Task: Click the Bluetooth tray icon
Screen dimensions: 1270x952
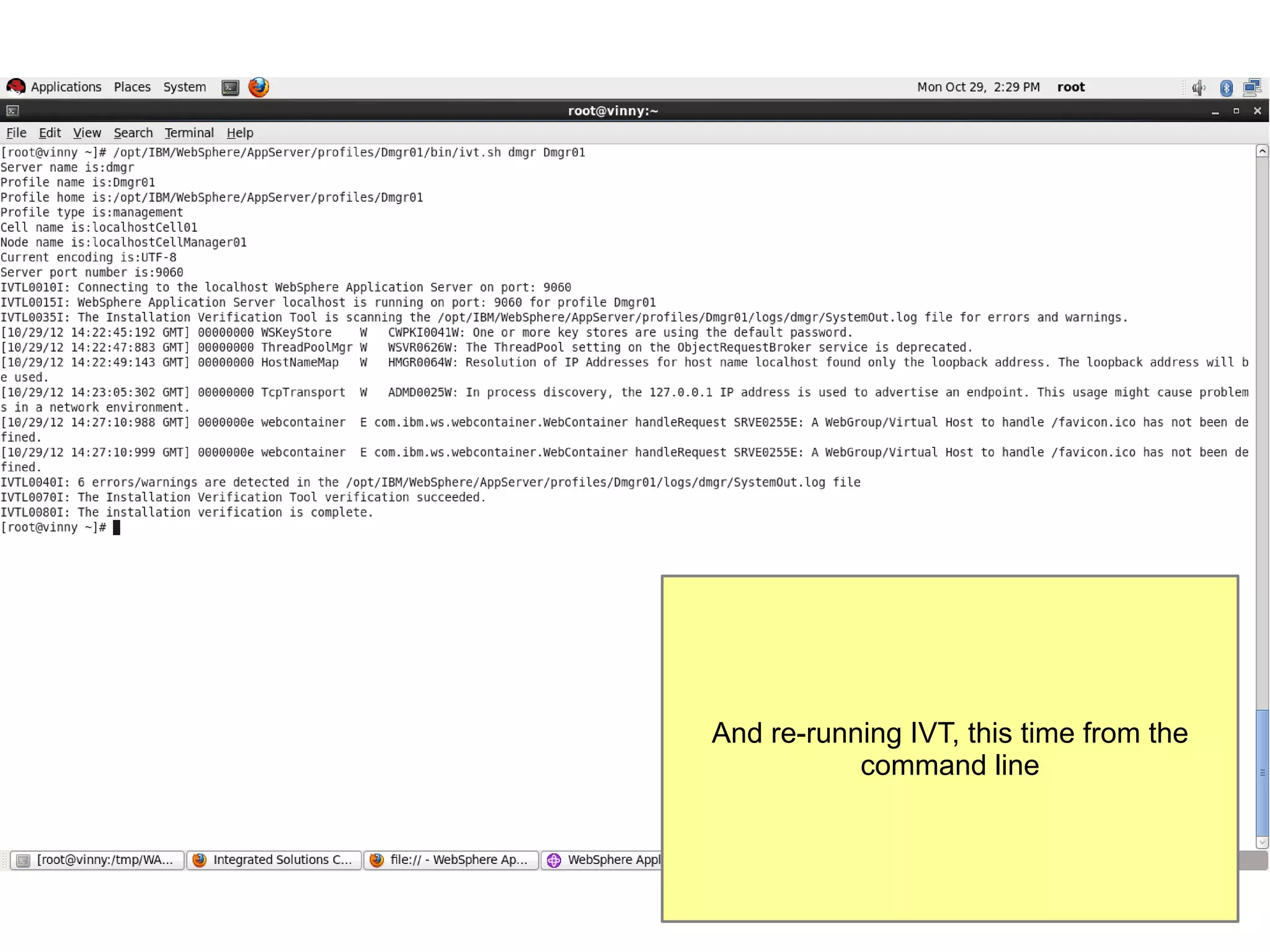Action: pos(1226,88)
